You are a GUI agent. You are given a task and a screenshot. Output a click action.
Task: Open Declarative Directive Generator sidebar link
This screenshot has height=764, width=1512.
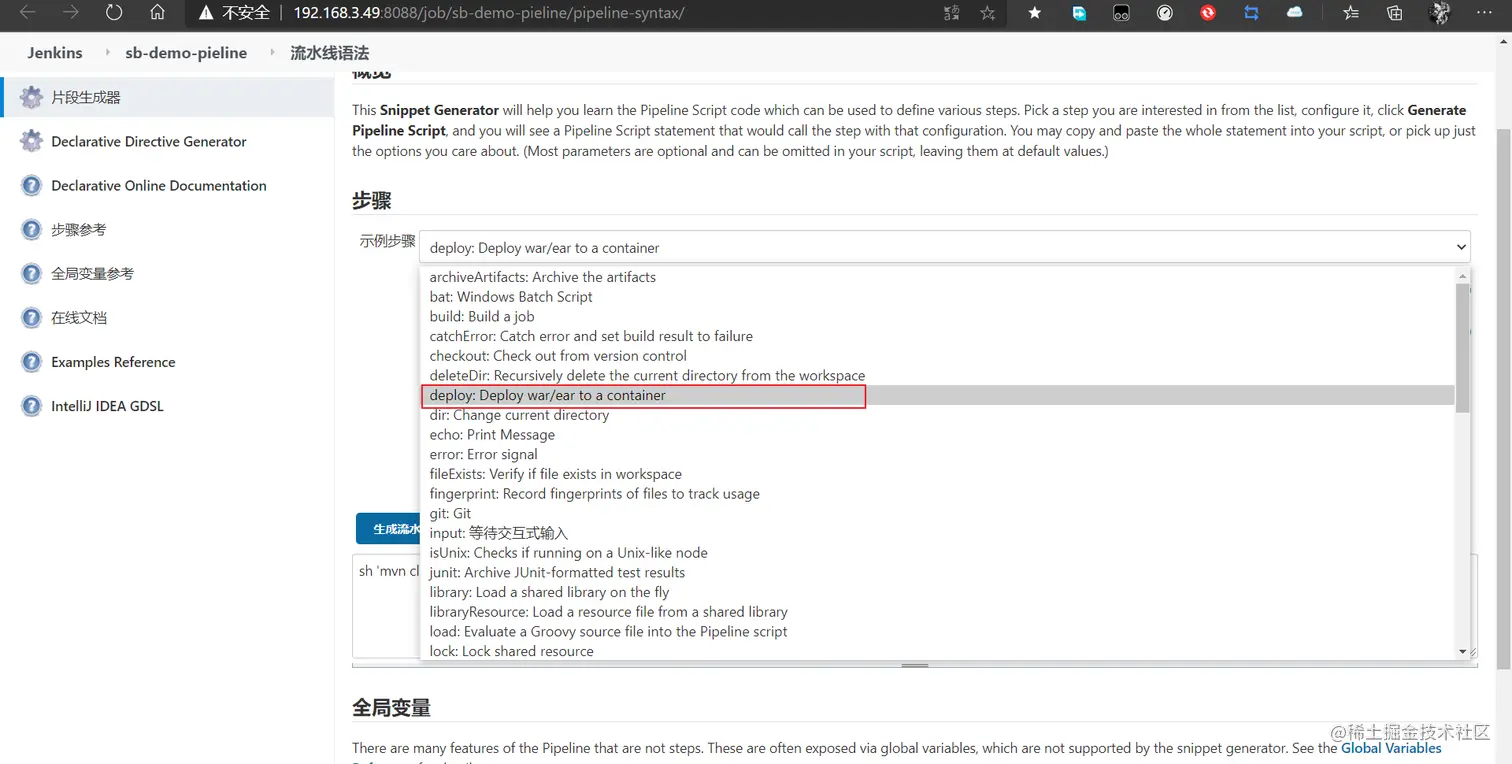149,141
